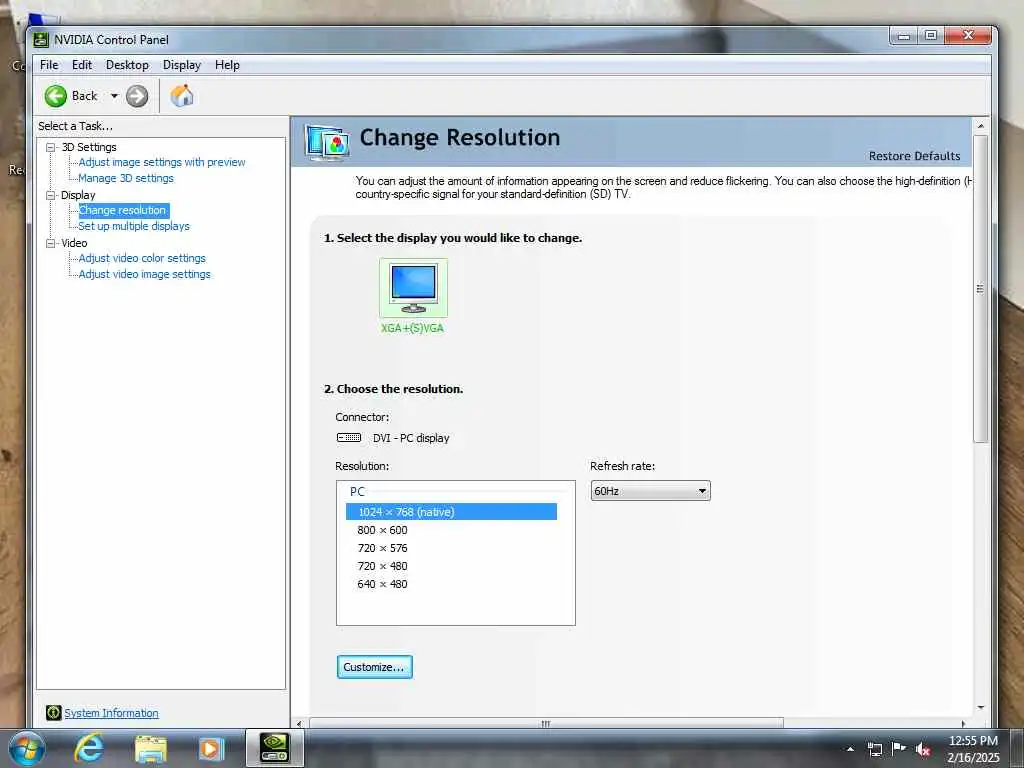
Task: Launch Internet Explorer from taskbar
Action: point(89,749)
